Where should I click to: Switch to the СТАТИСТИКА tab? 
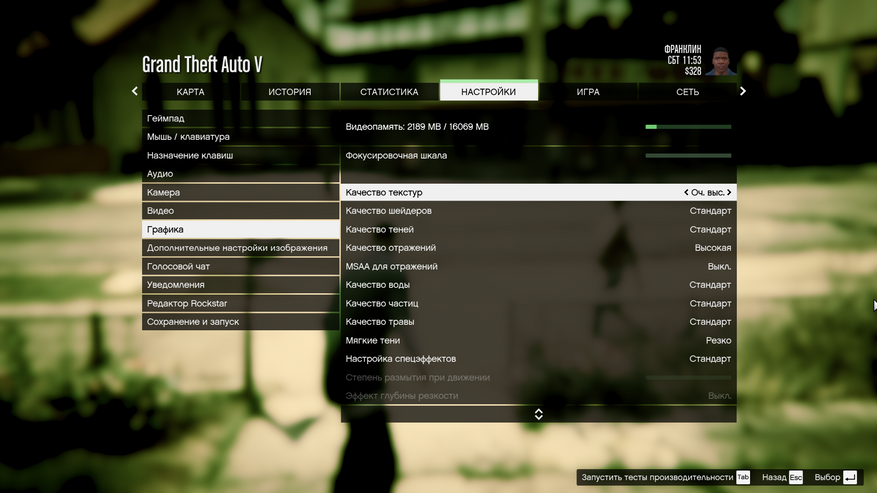coord(389,92)
